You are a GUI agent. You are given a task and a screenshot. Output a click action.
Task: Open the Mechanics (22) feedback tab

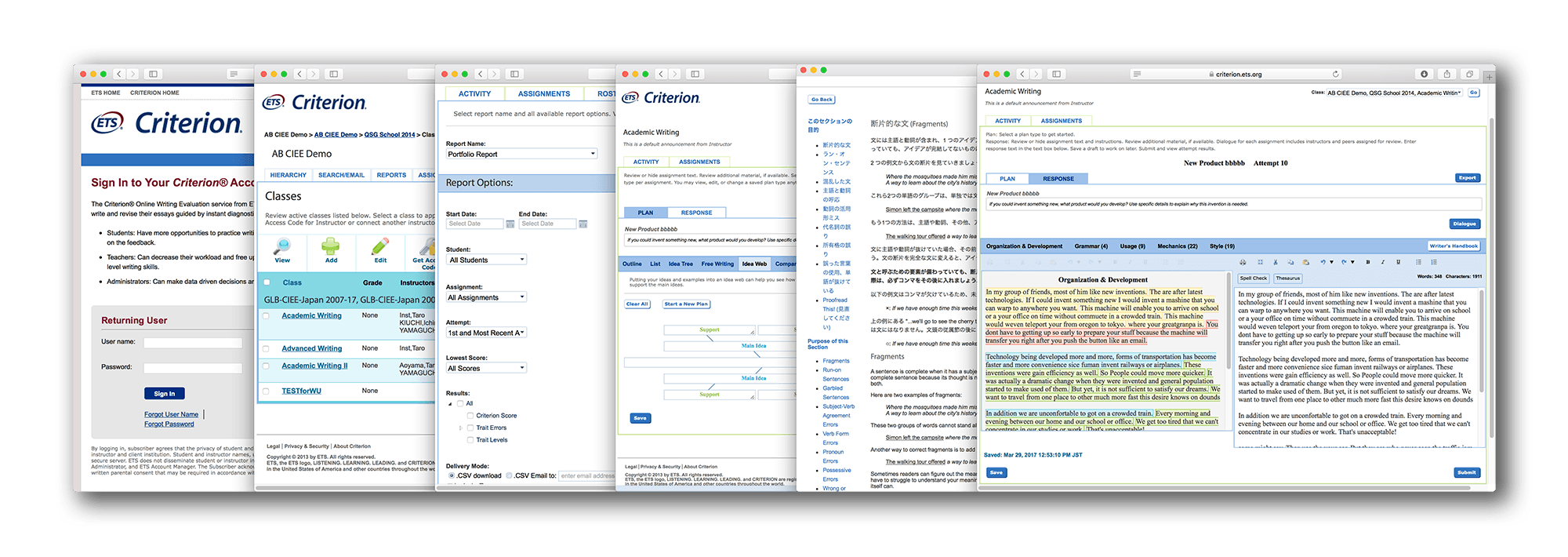(1178, 246)
